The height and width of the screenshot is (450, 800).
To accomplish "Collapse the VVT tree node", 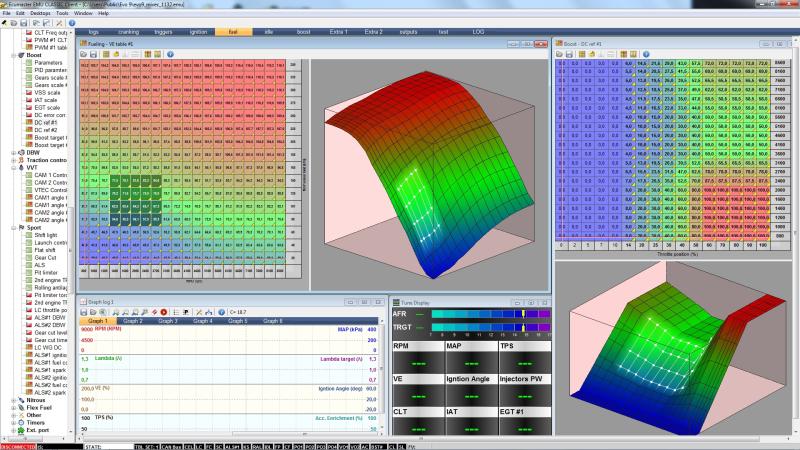I will click(13, 168).
